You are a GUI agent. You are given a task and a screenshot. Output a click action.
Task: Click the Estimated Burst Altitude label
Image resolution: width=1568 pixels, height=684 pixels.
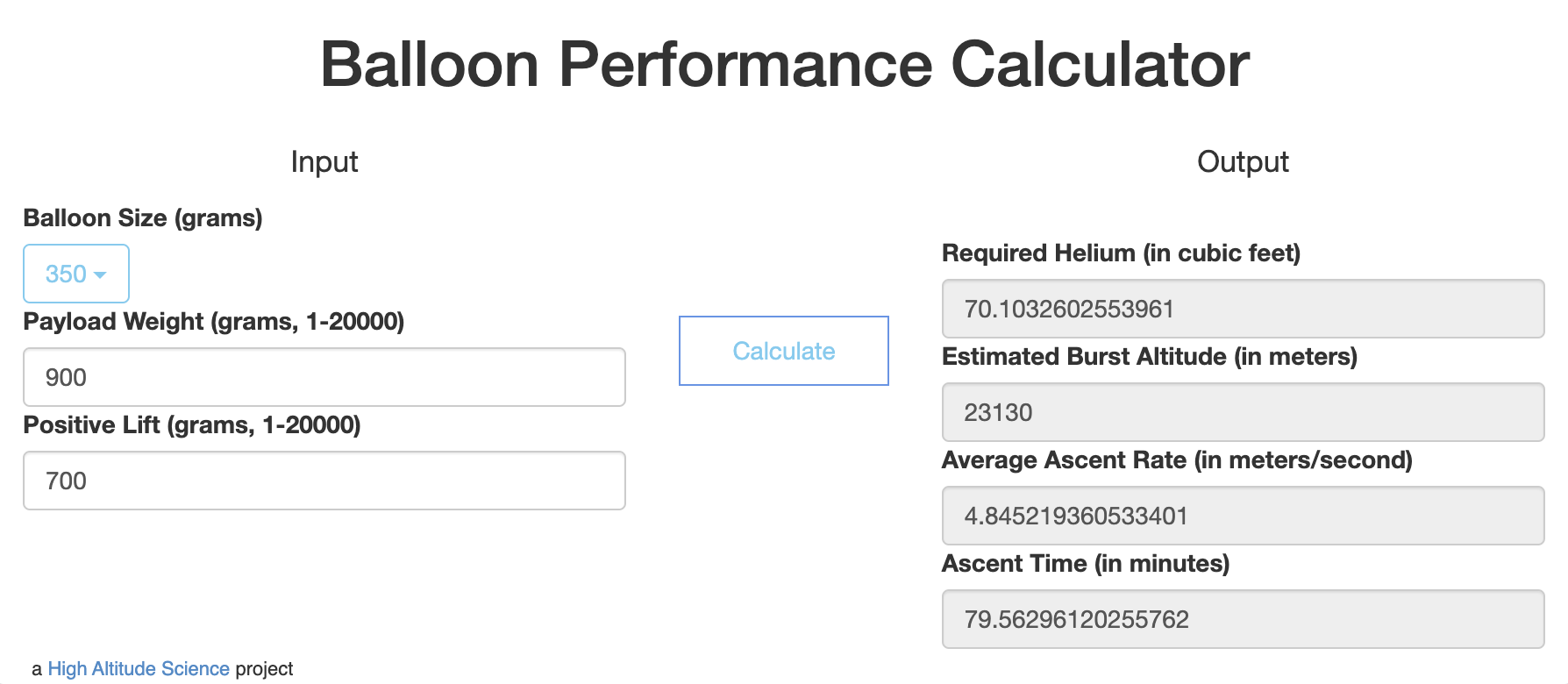coord(1149,357)
